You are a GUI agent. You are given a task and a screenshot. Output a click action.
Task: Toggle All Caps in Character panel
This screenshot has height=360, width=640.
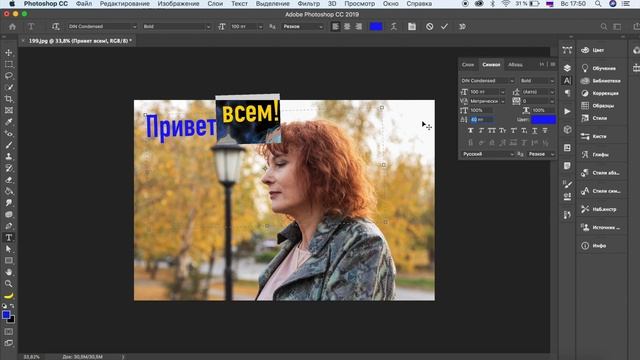coord(492,131)
